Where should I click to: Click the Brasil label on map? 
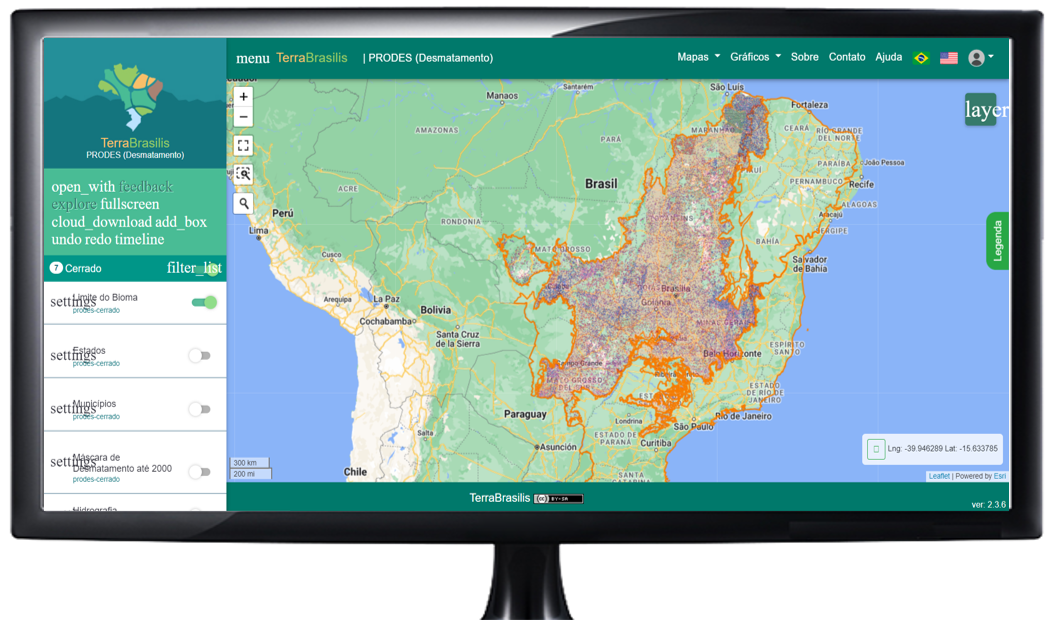coord(601,184)
